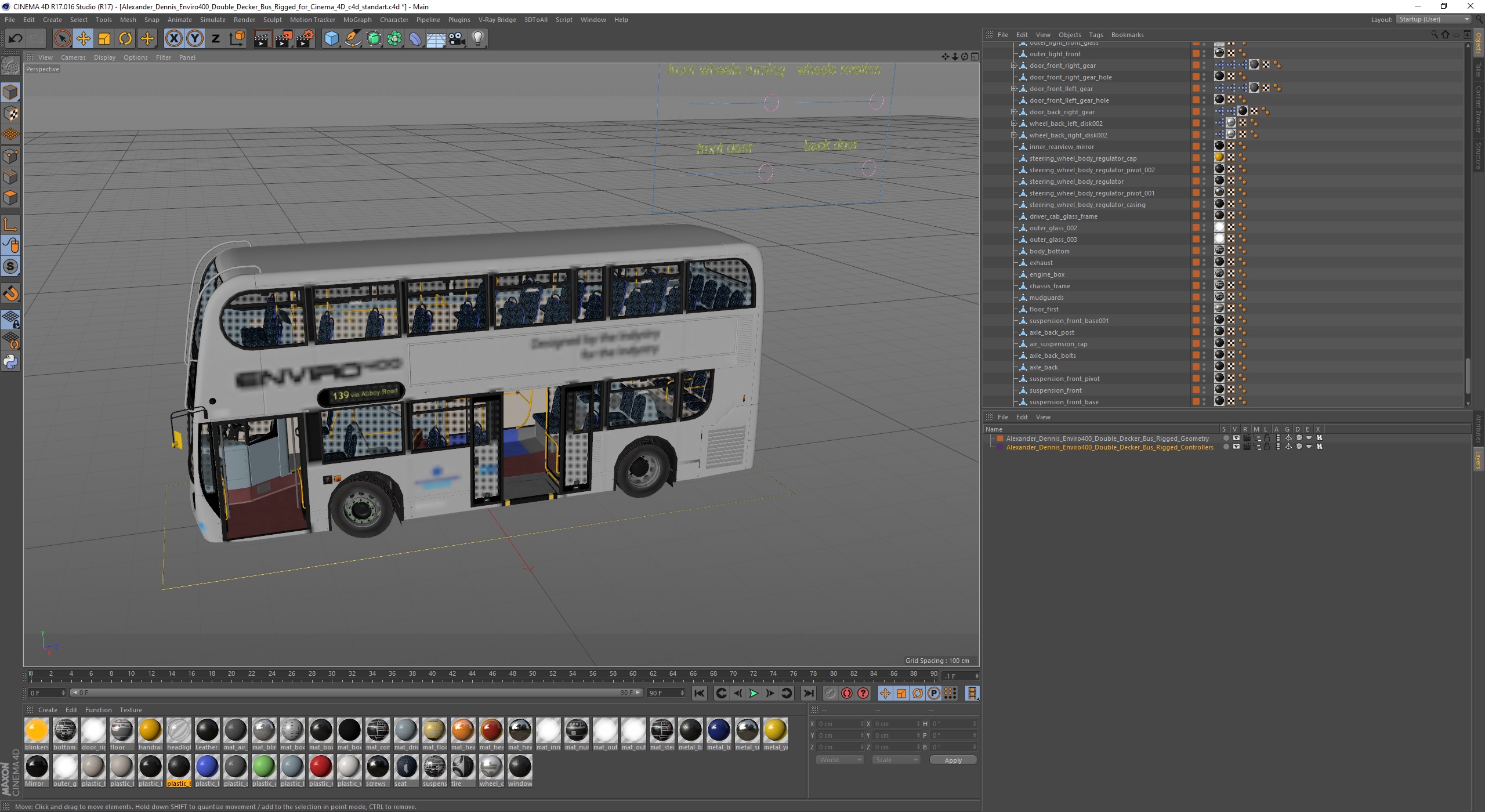Image resolution: width=1485 pixels, height=812 pixels.
Task: Select the exhaust object in tree
Action: 1041,263
